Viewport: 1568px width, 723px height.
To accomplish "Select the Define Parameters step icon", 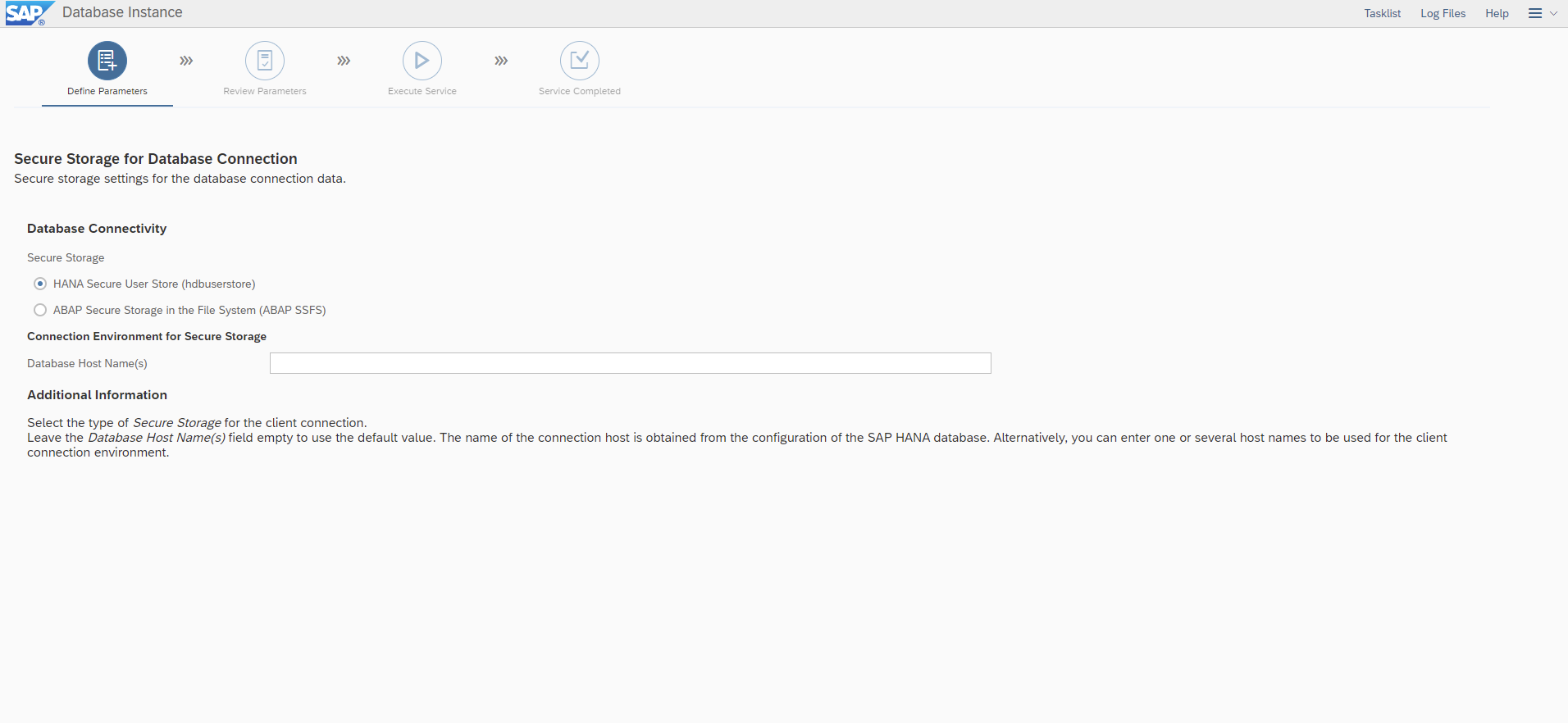I will tap(107, 61).
